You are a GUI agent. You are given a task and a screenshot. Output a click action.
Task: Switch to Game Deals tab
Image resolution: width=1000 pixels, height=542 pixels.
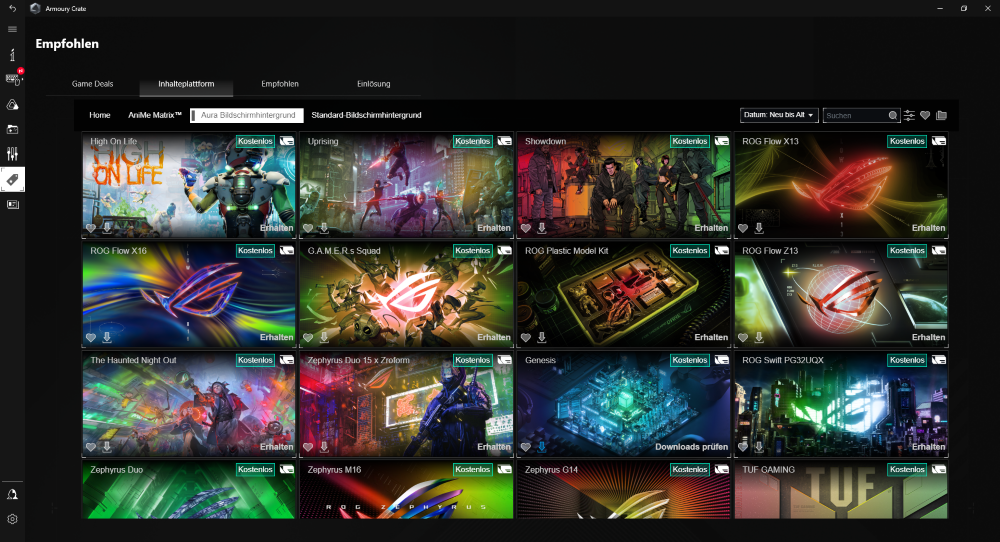point(92,84)
